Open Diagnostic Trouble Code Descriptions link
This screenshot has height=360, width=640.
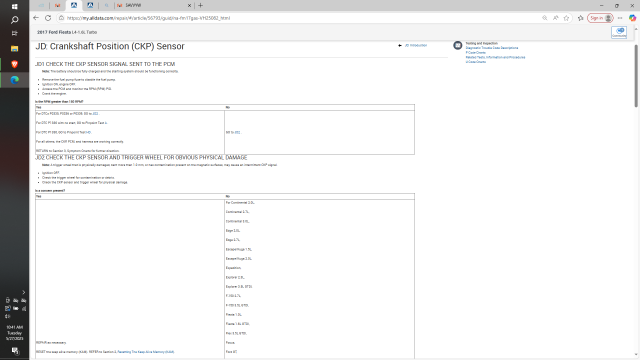492,48
